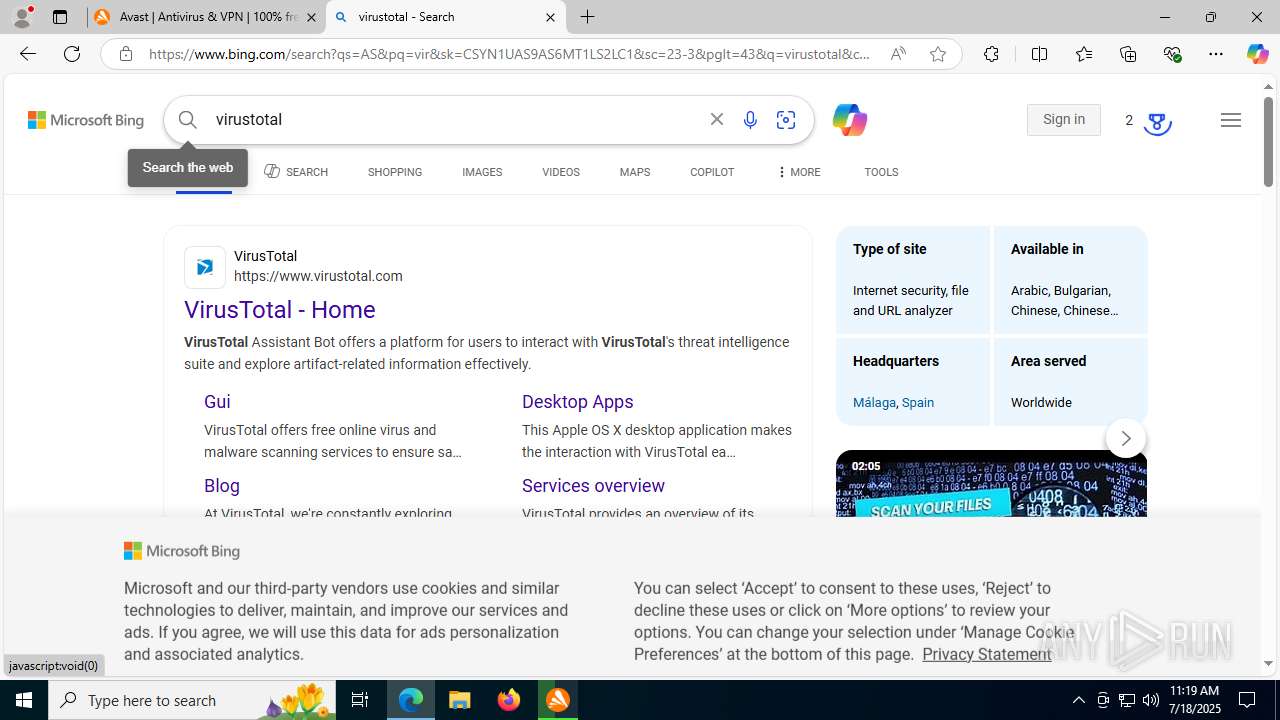Click the Sign in button

point(1064,120)
